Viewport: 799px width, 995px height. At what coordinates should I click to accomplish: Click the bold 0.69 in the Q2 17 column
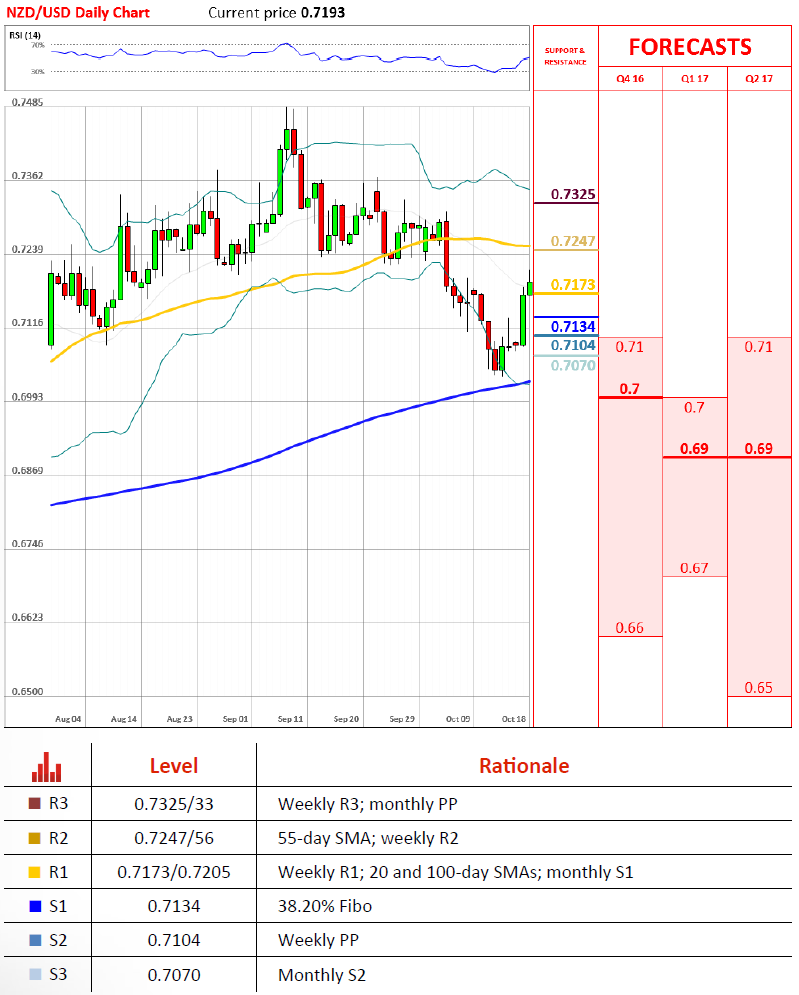758,449
